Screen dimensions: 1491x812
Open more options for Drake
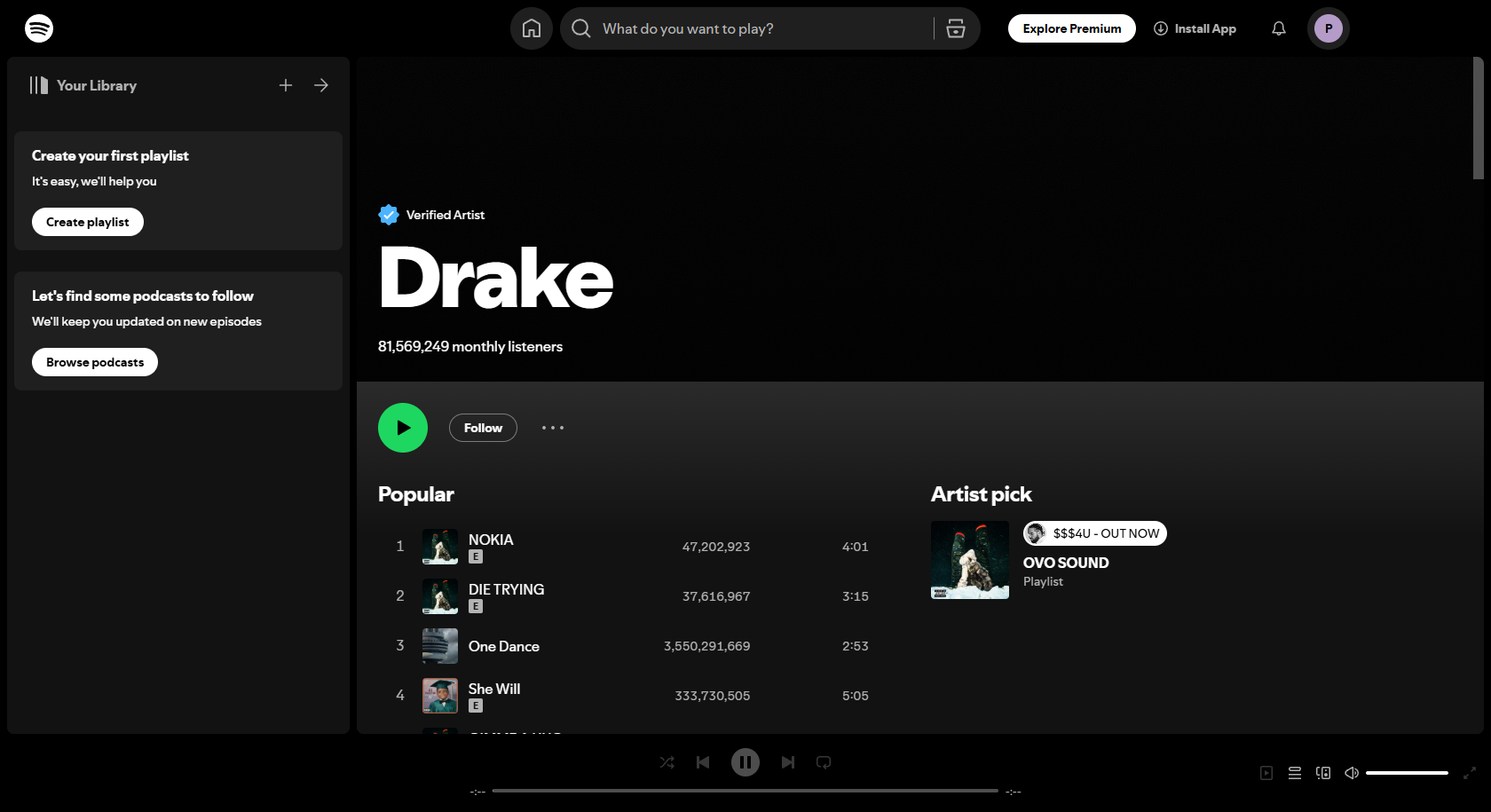click(553, 428)
